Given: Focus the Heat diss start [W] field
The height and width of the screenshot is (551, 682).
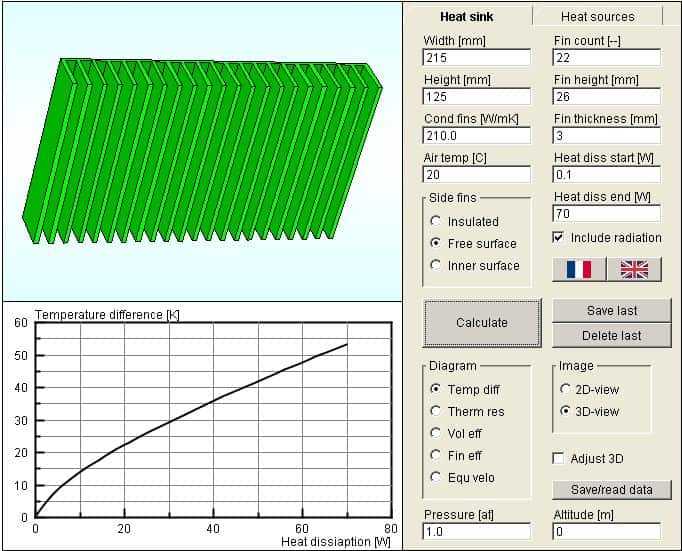Looking at the screenshot, I should click(x=607, y=175).
